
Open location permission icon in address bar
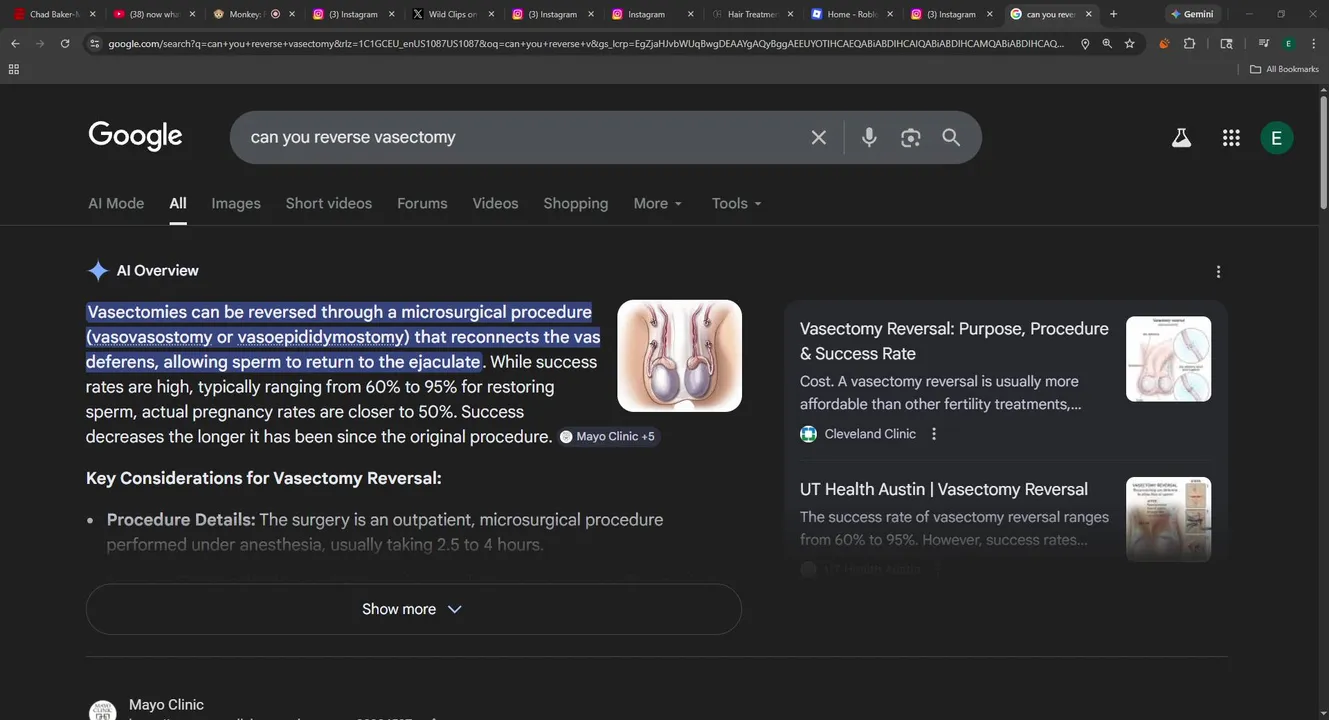coord(1085,44)
